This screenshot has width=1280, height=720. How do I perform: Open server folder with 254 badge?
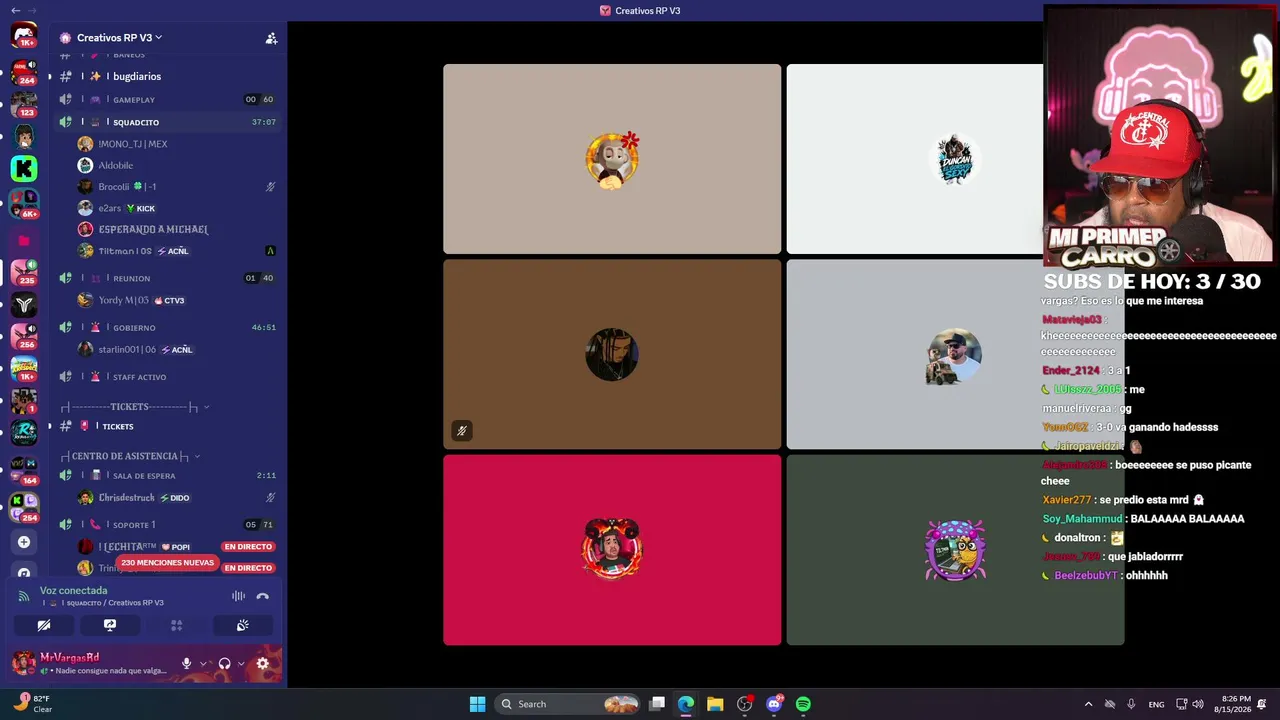[24, 507]
